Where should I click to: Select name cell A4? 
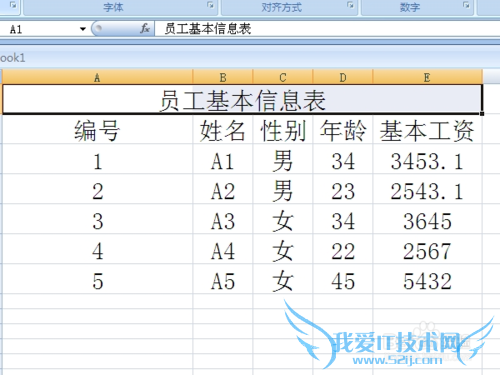223,249
